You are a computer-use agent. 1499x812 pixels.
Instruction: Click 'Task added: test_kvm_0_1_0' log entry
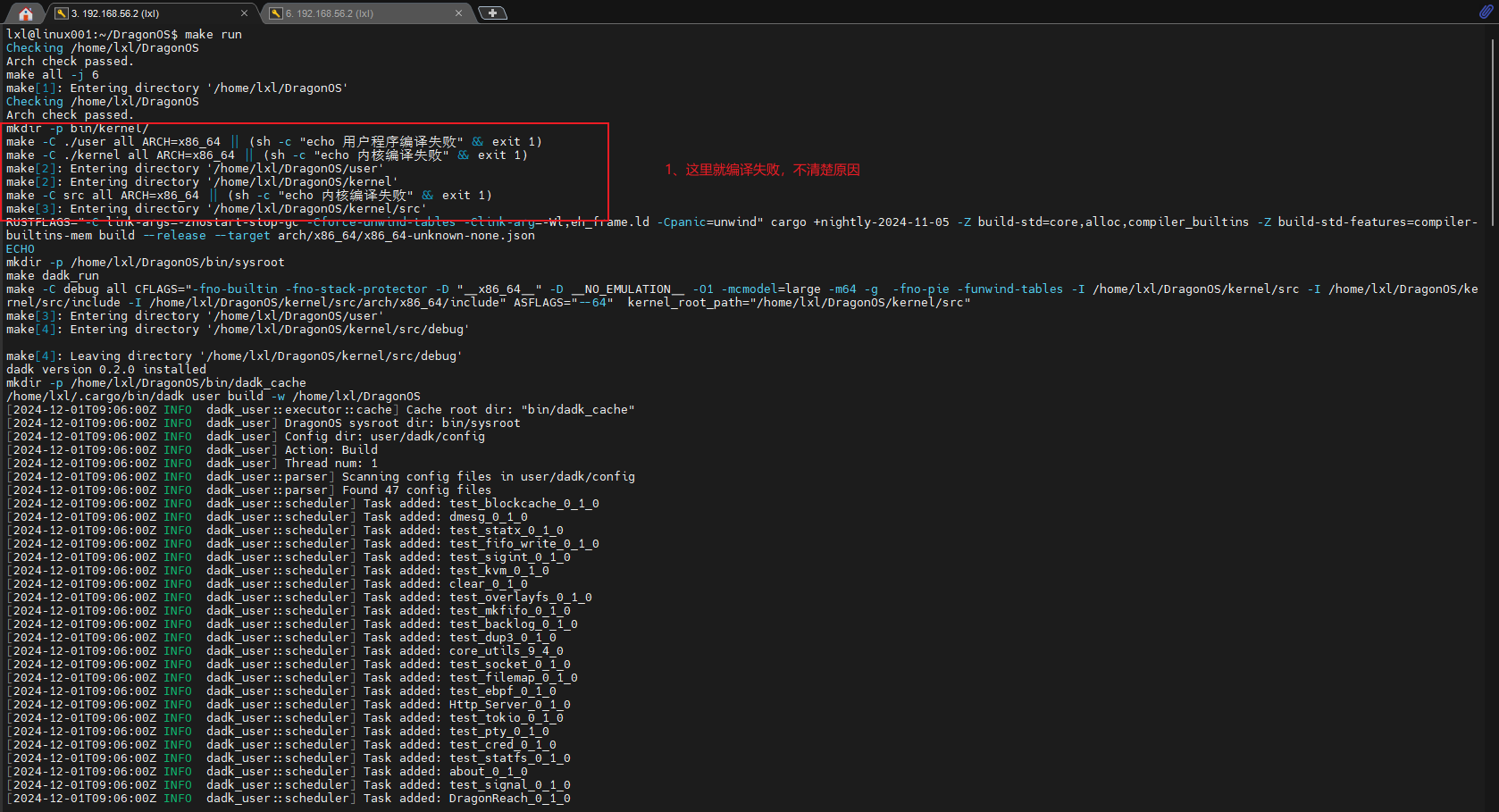(x=456, y=571)
